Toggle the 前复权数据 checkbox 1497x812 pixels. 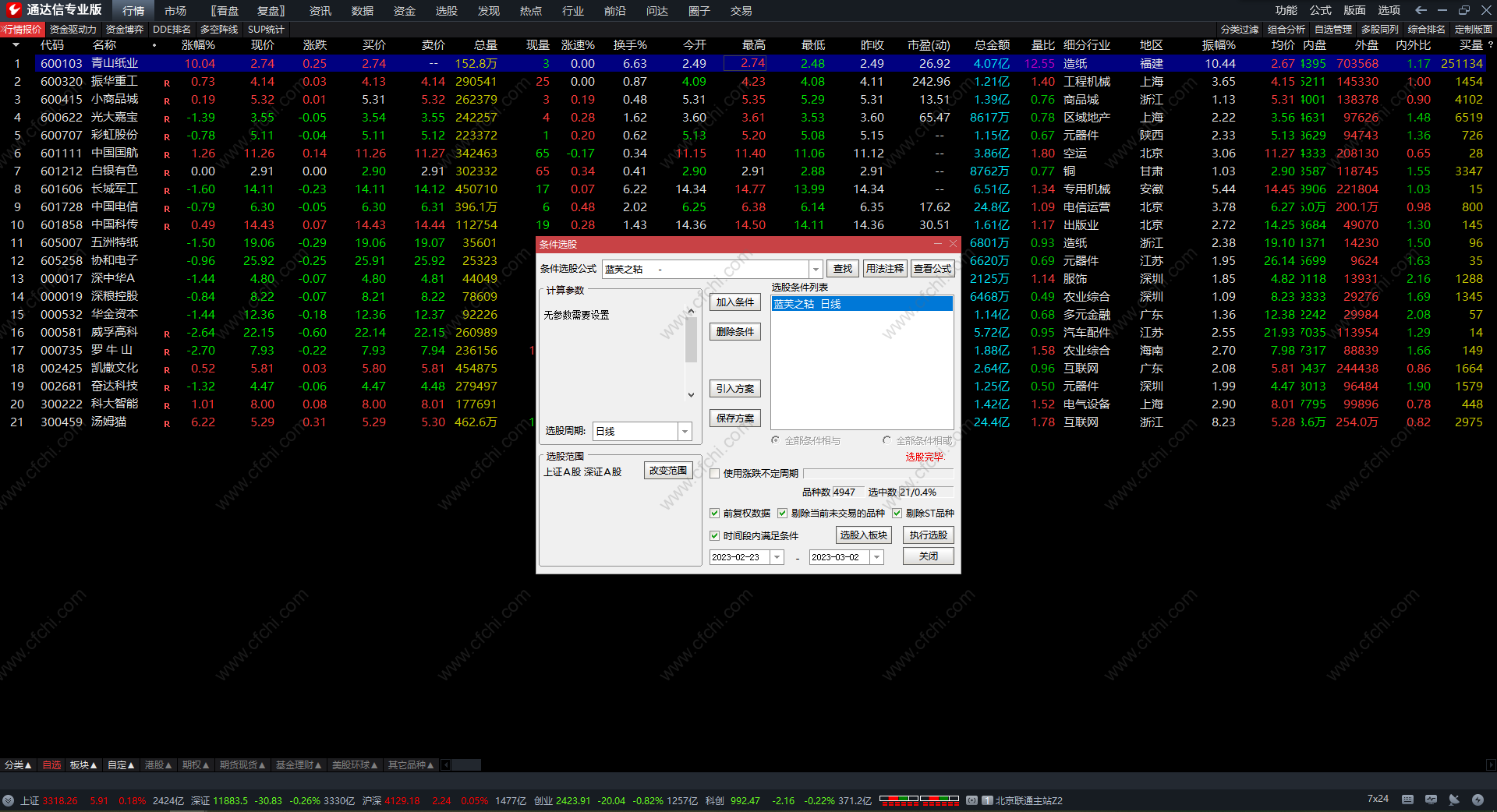coord(714,513)
